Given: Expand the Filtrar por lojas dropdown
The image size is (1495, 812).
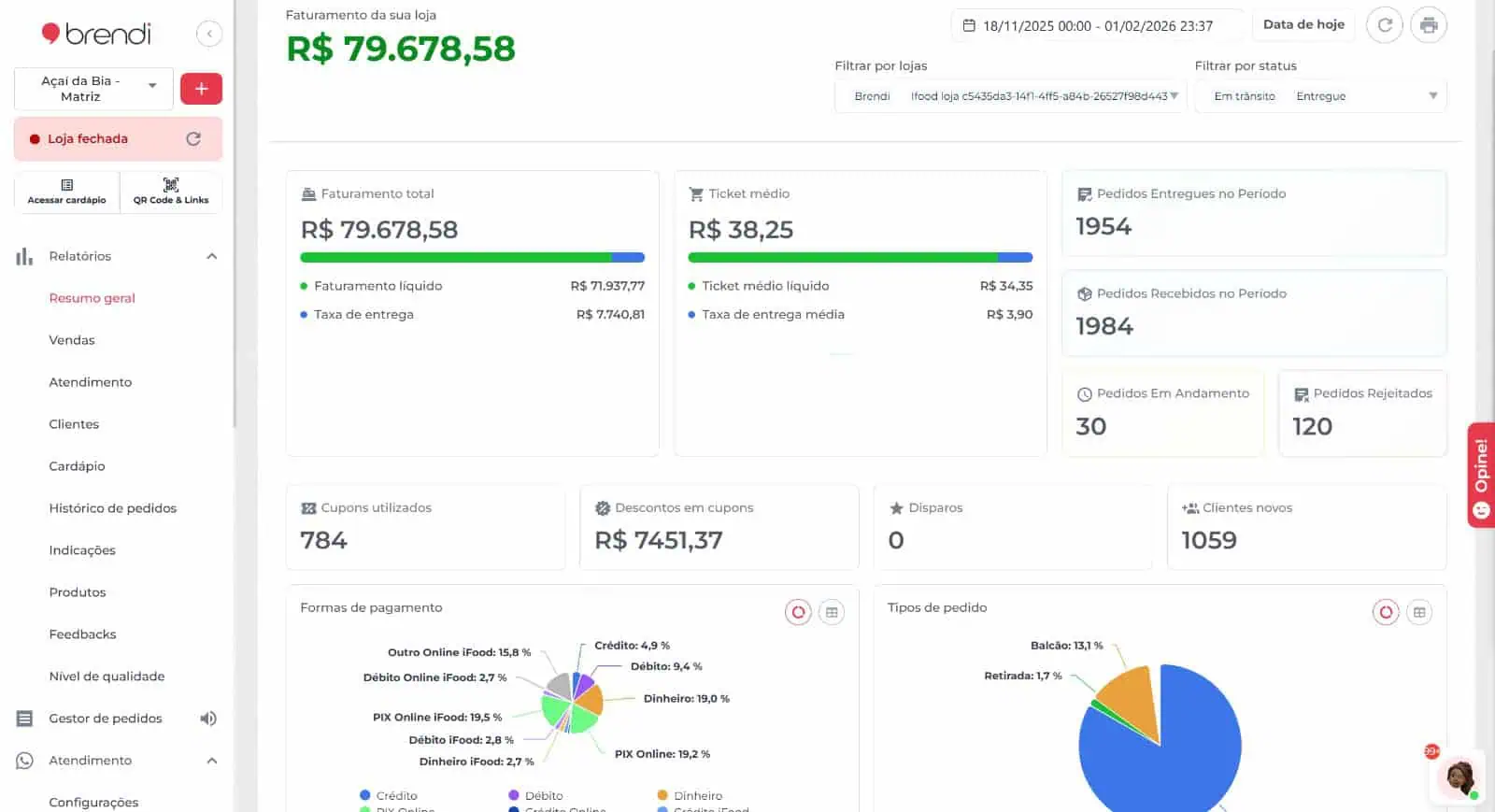Looking at the screenshot, I should click(1174, 96).
